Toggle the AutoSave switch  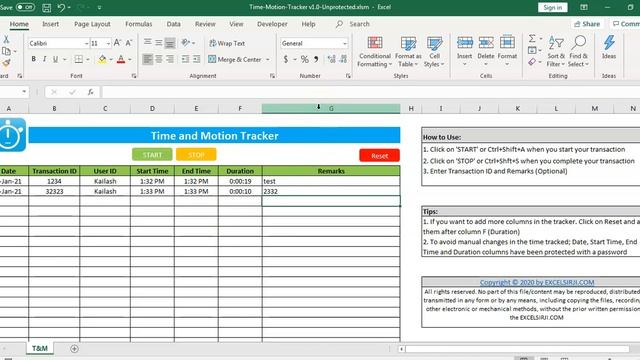tap(25, 7)
